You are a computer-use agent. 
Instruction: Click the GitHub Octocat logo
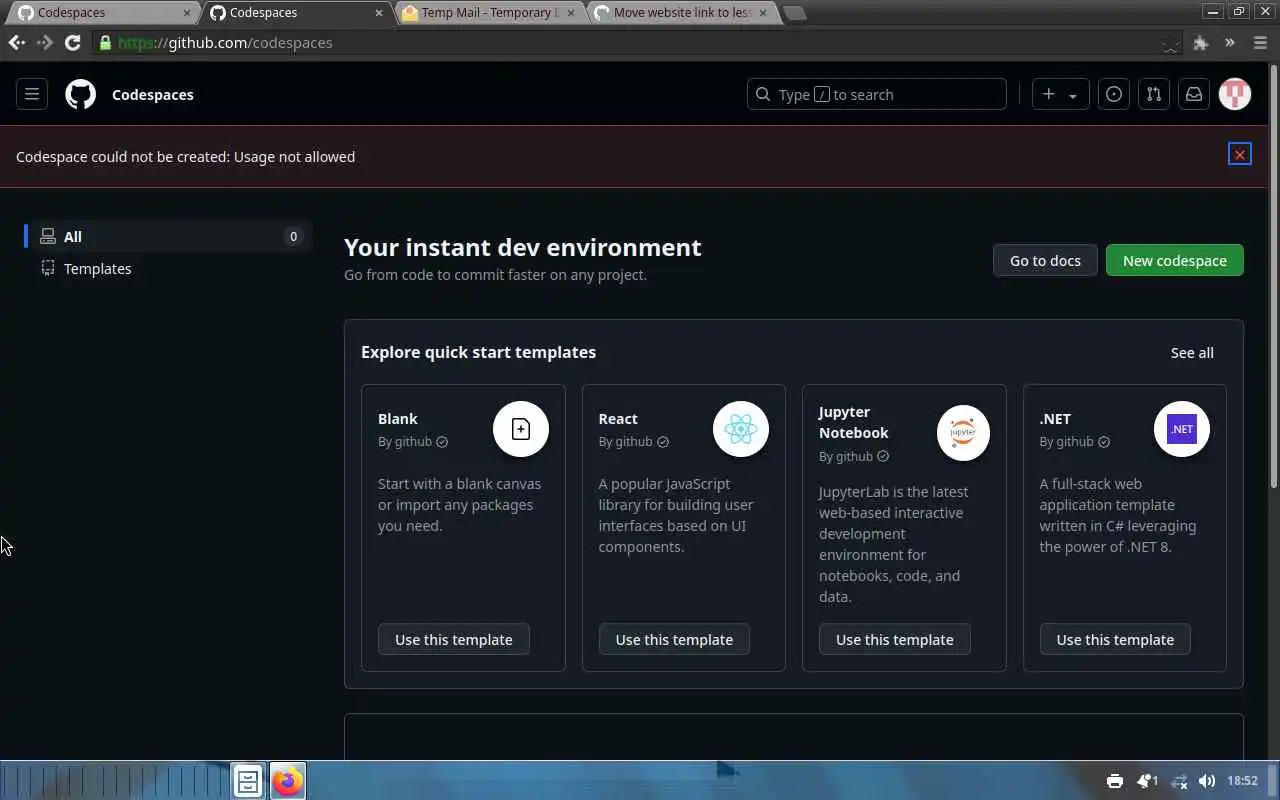tap(81, 94)
